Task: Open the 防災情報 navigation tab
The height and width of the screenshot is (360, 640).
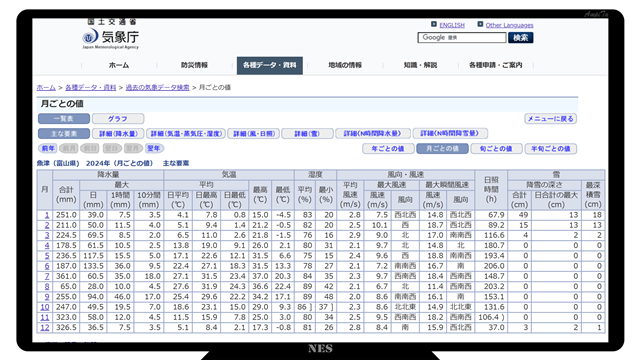Action: 194,65
